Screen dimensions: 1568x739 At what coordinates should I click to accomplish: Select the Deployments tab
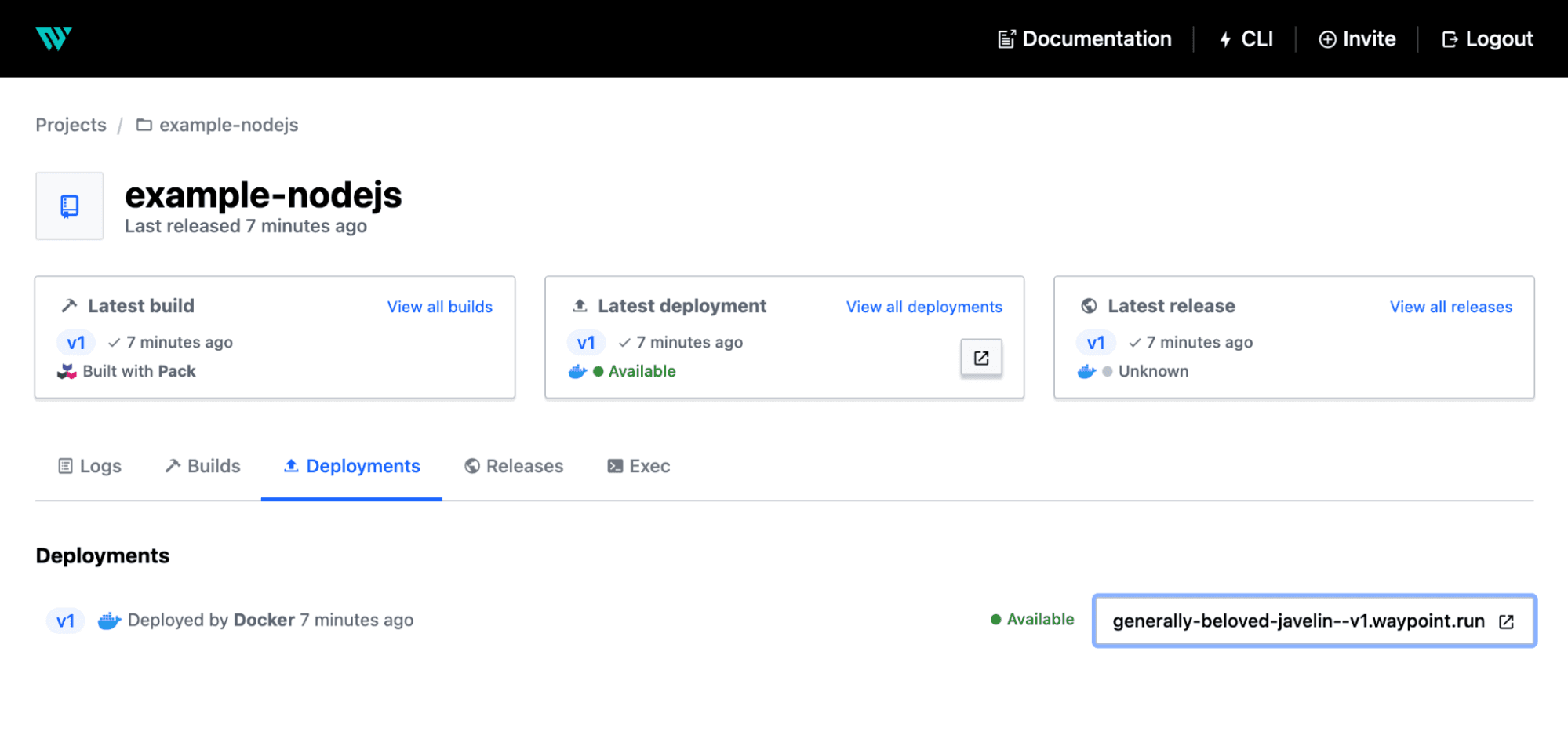point(351,466)
